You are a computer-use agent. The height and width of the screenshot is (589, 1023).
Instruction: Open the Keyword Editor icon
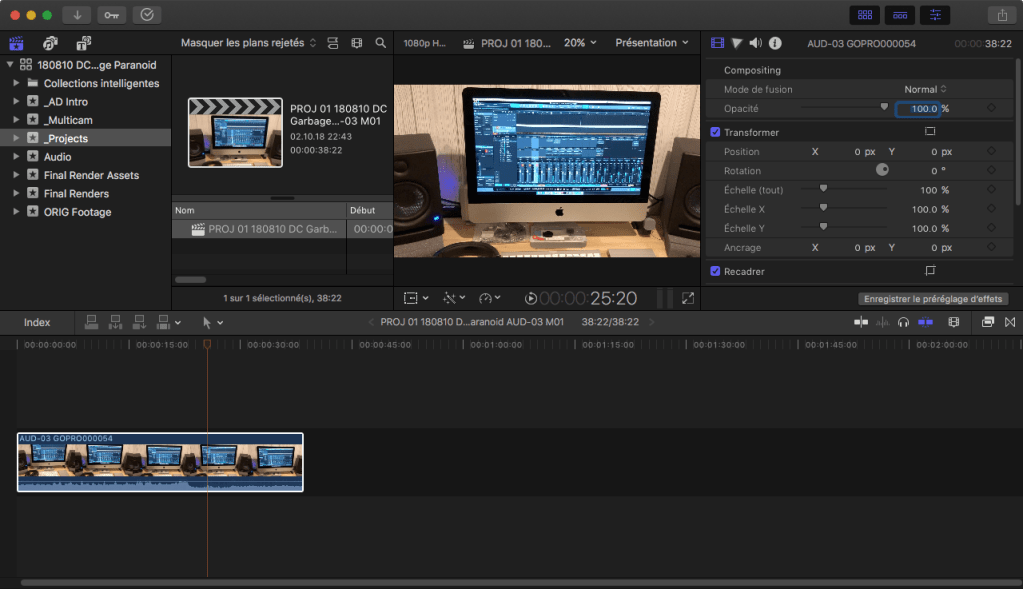[111, 14]
